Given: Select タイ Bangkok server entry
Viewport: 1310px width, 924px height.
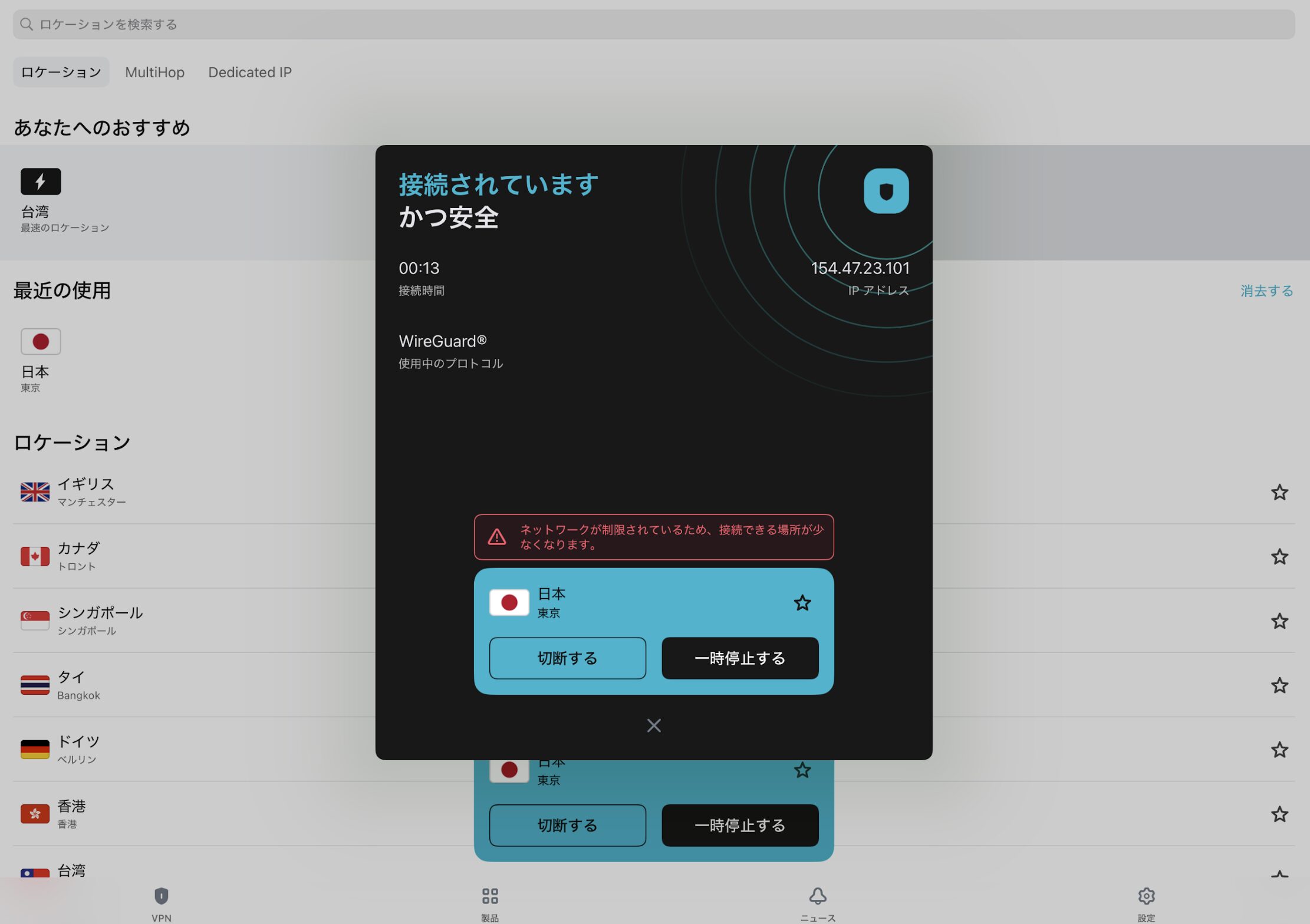Looking at the screenshot, I should pos(34,685).
